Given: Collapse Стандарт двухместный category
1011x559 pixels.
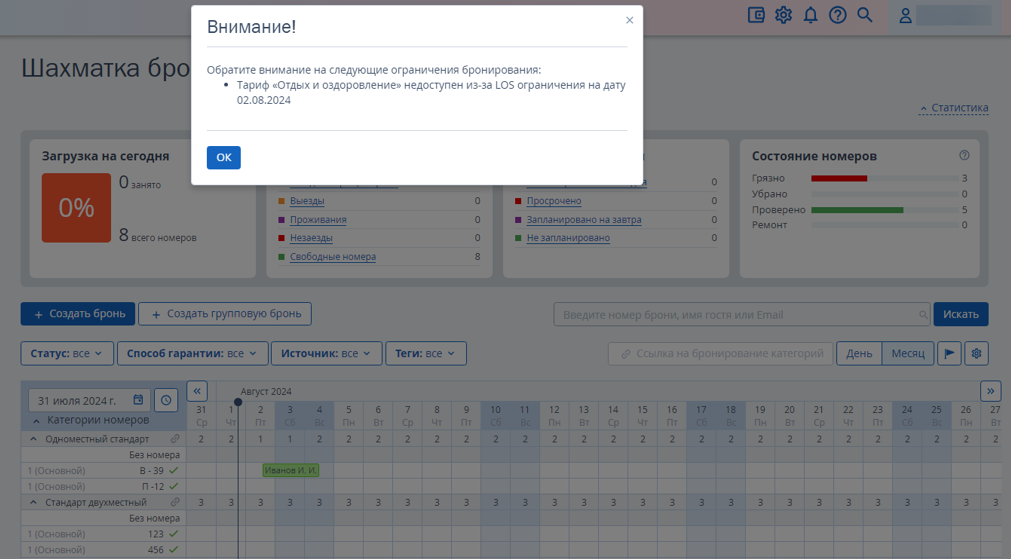Looking at the screenshot, I should 34,502.
